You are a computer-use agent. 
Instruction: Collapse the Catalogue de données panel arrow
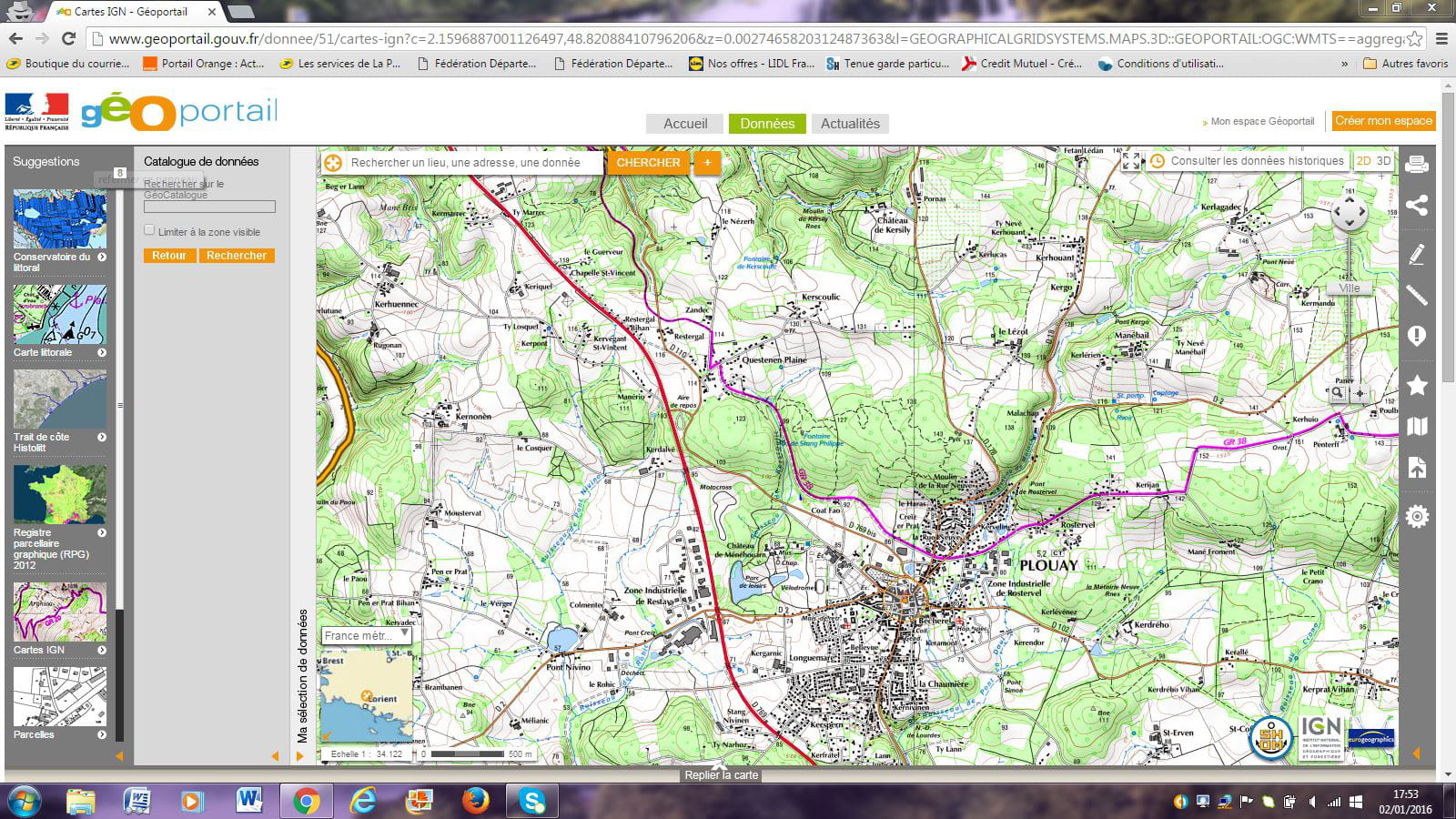pyautogui.click(x=276, y=755)
